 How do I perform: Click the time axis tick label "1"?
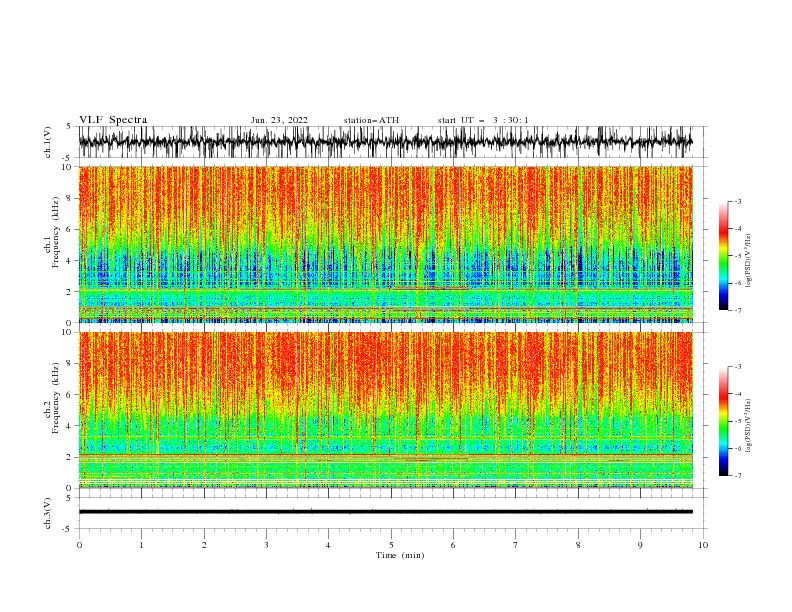[141, 545]
